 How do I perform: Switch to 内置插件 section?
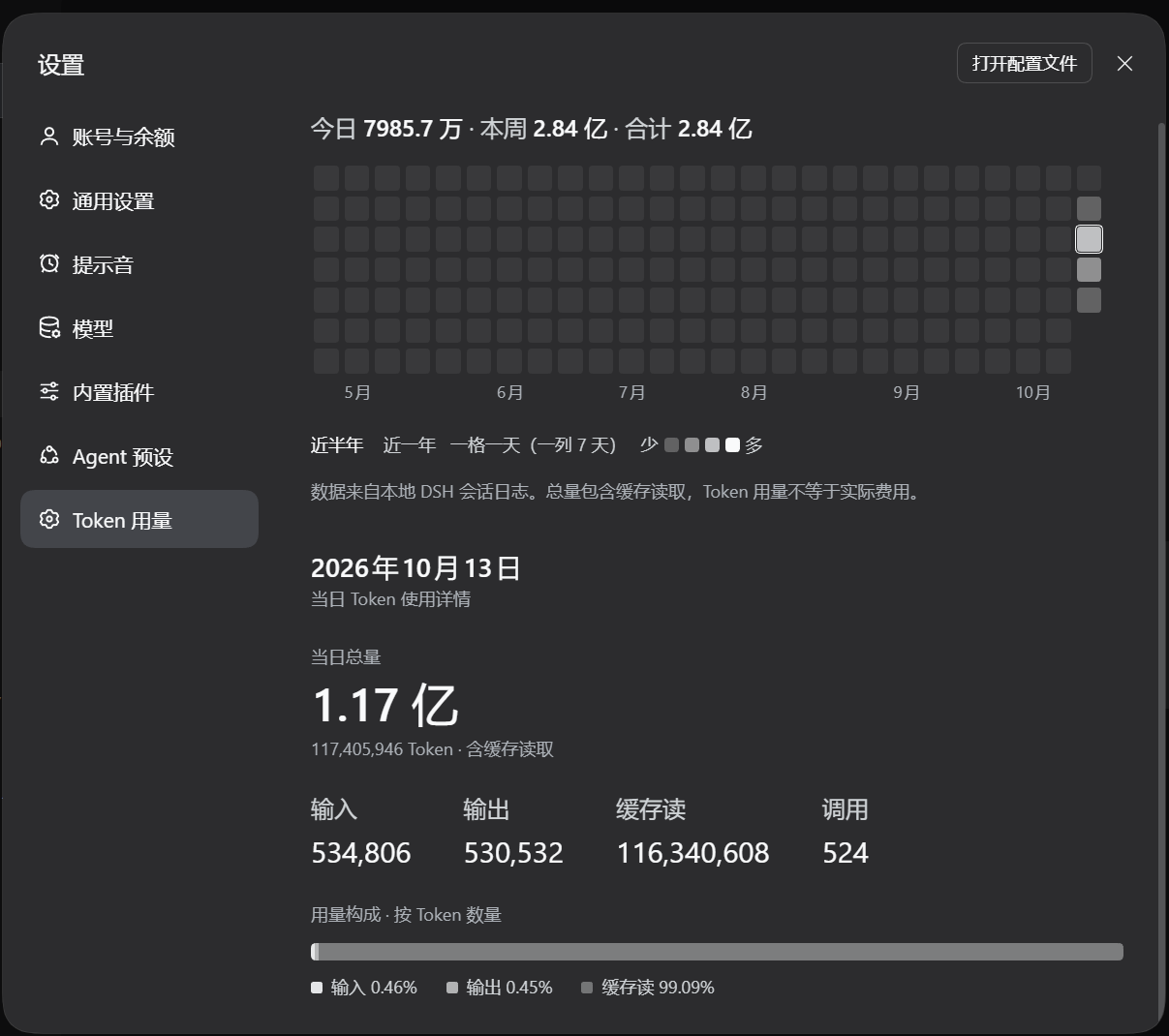click(139, 392)
